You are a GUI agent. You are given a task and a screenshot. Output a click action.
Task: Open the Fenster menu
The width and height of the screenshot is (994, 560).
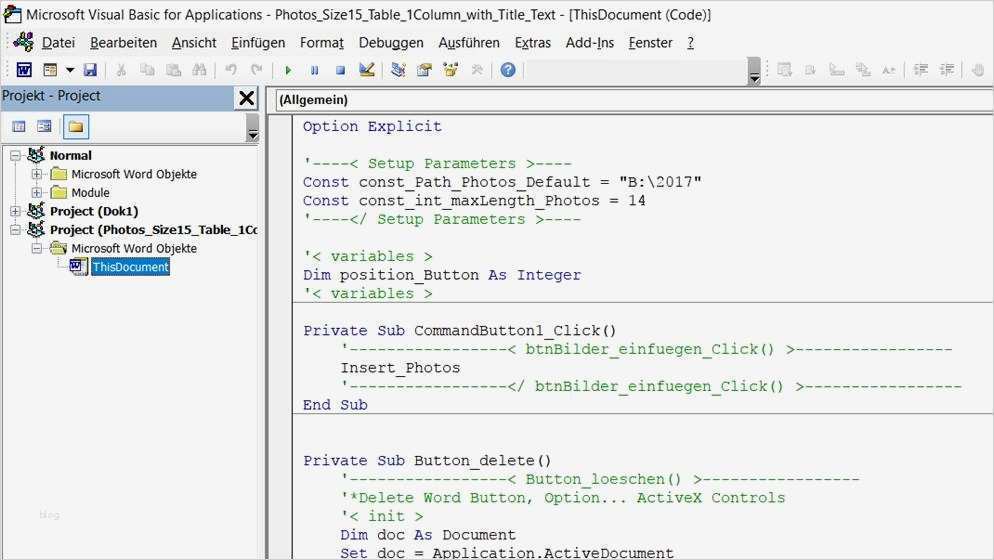pyautogui.click(x=650, y=42)
